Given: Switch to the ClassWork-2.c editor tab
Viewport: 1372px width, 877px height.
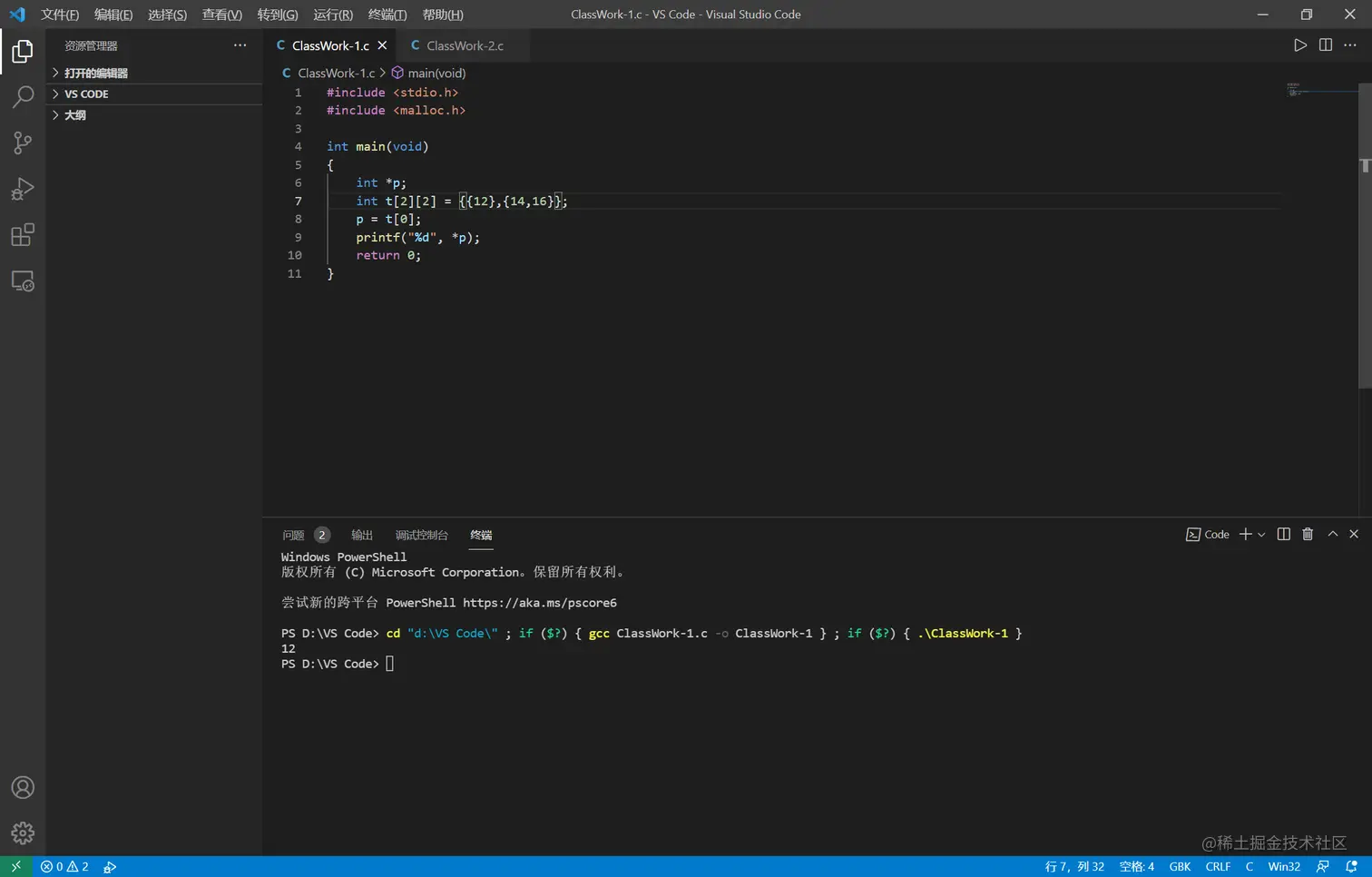Looking at the screenshot, I should point(464,45).
